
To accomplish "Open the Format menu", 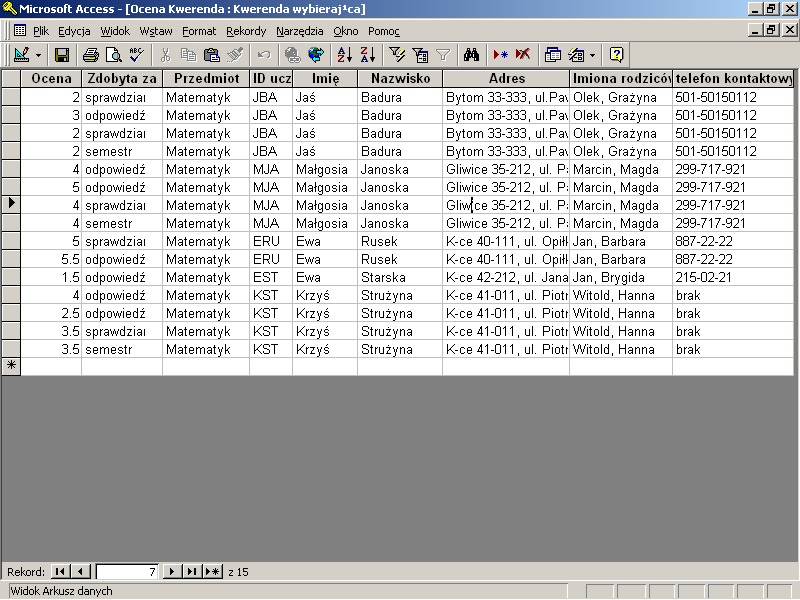I will pos(199,31).
